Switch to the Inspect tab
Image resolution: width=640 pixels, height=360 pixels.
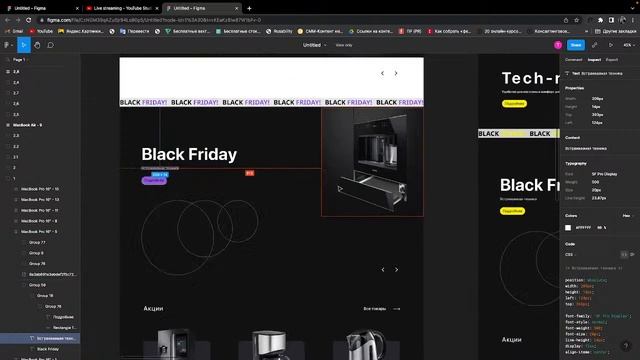594,60
